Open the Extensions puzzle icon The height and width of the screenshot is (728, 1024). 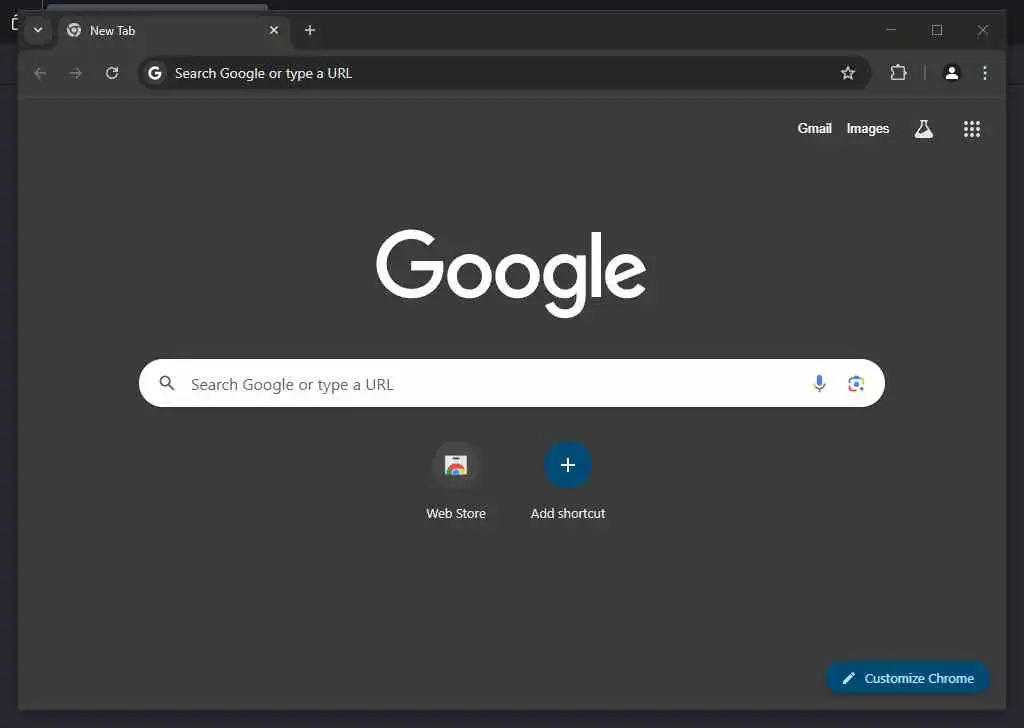[x=899, y=73]
